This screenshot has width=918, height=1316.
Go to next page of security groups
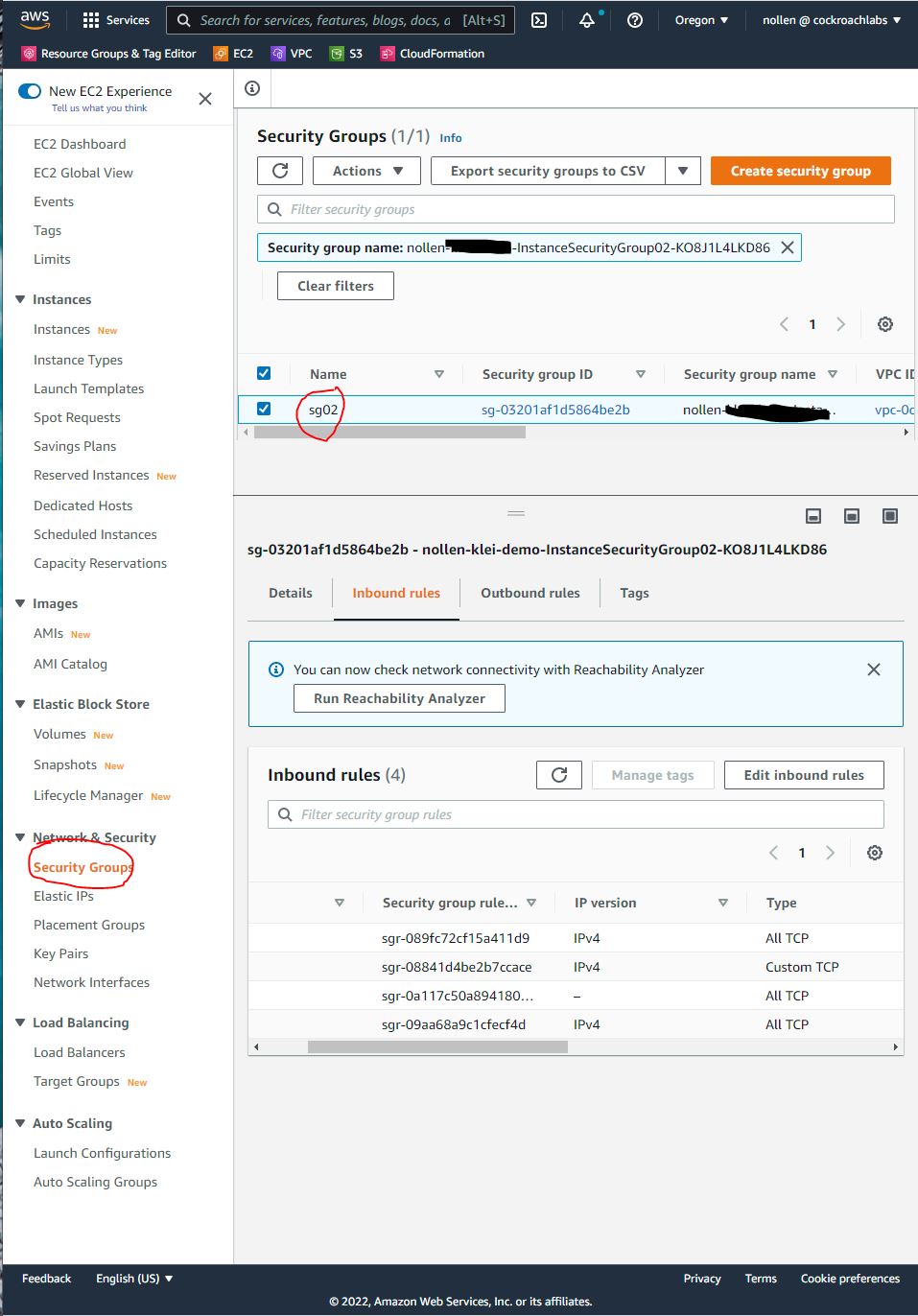pyautogui.click(x=841, y=324)
